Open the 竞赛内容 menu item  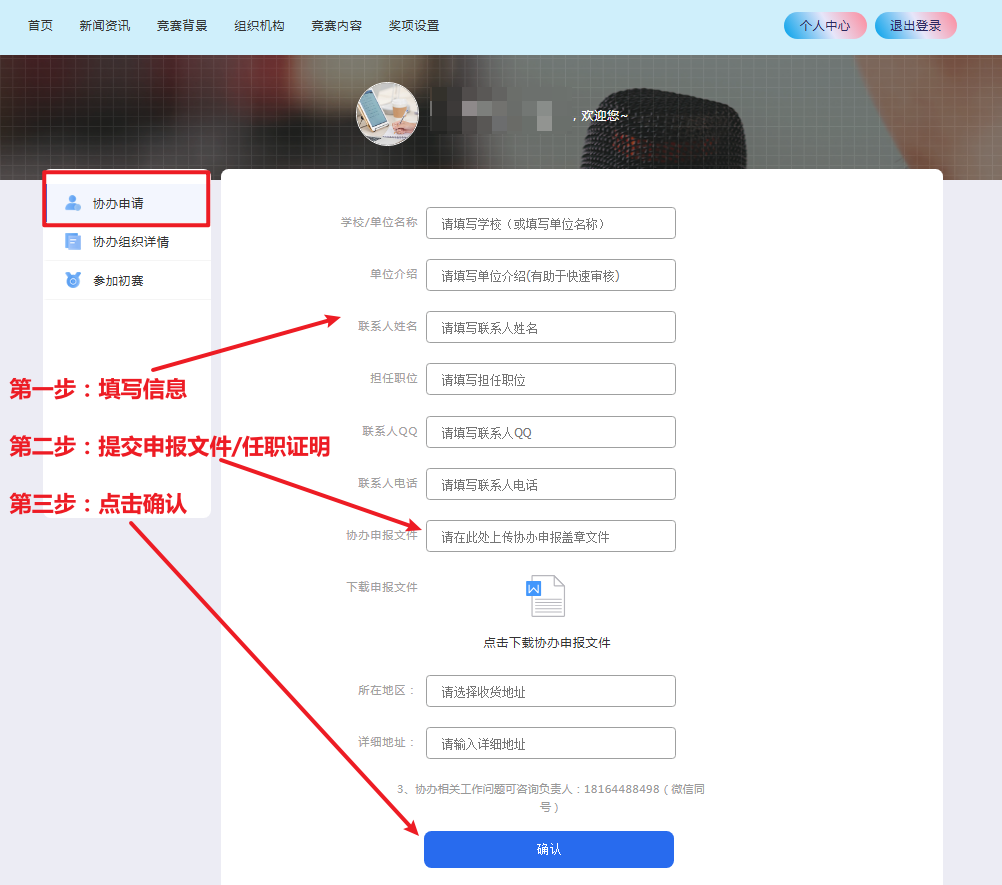[x=336, y=26]
